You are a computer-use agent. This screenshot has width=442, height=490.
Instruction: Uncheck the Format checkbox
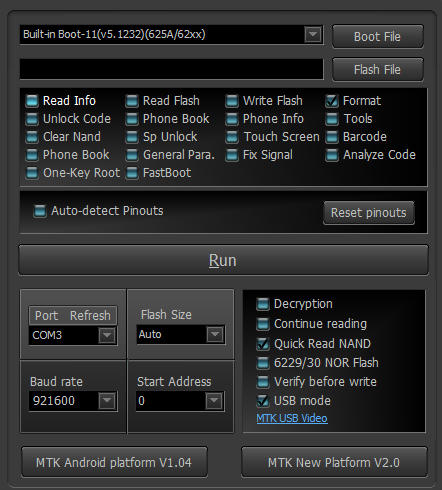point(332,101)
